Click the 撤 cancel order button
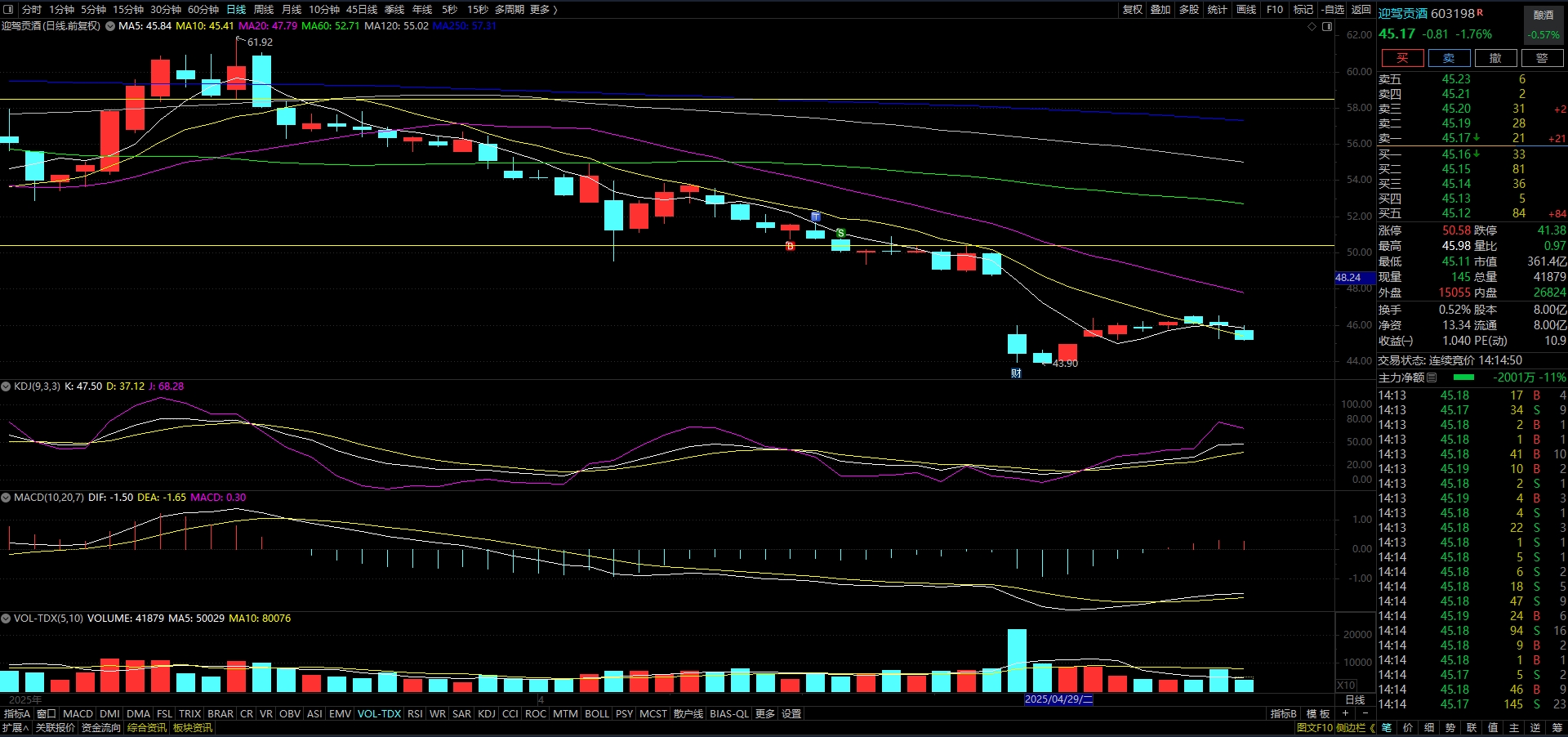Viewport: 1568px width, 737px height. tap(1495, 58)
